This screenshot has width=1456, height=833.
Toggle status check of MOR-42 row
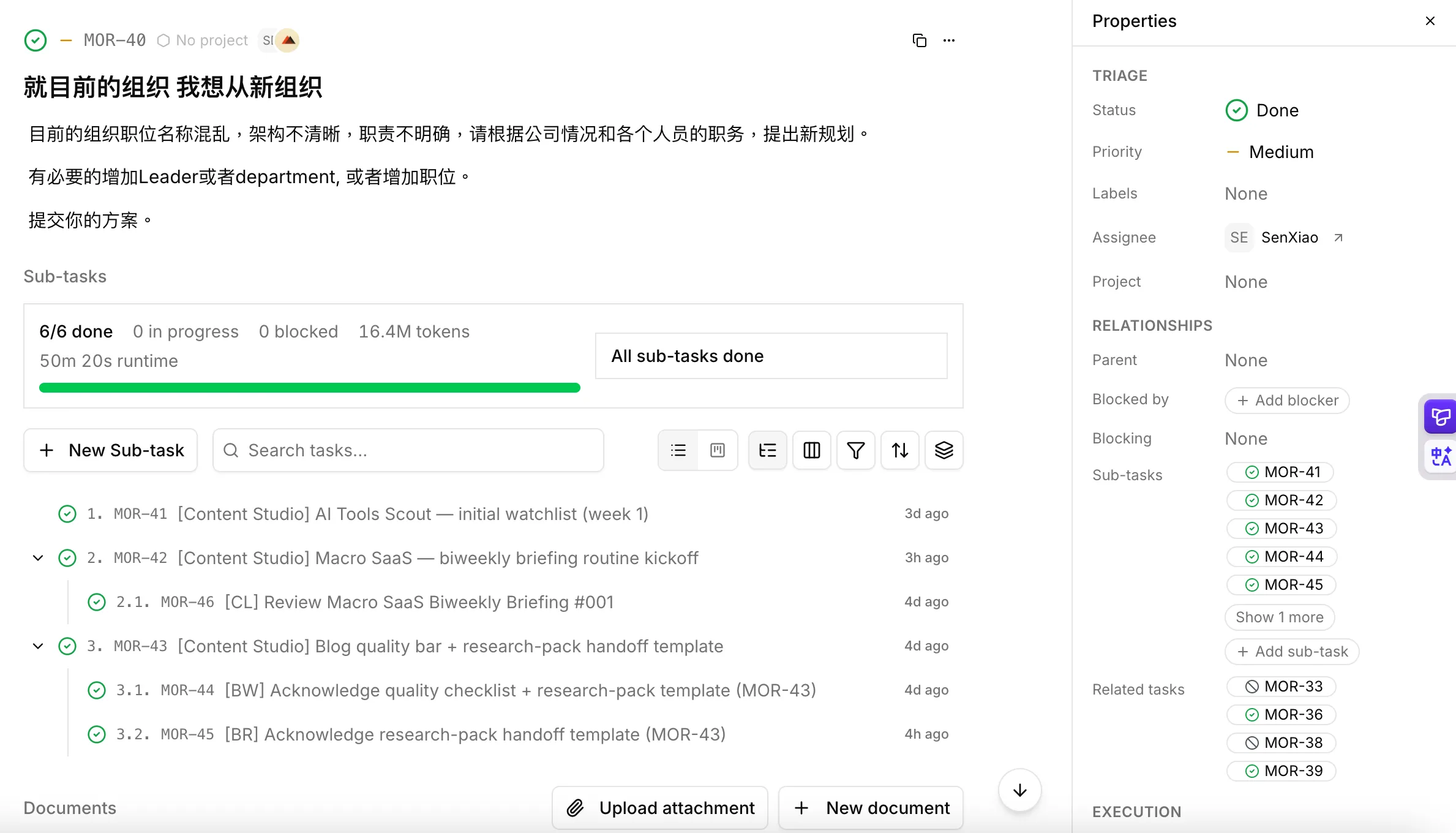(x=67, y=558)
